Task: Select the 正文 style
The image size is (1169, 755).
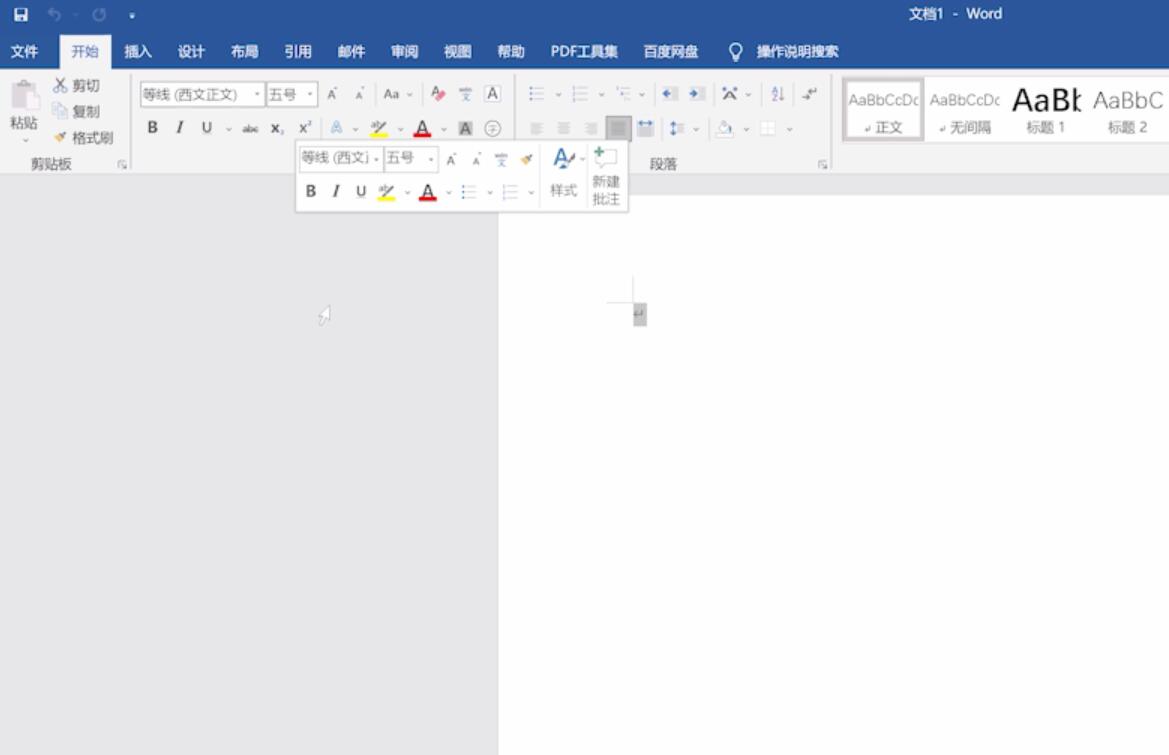Action: 883,109
